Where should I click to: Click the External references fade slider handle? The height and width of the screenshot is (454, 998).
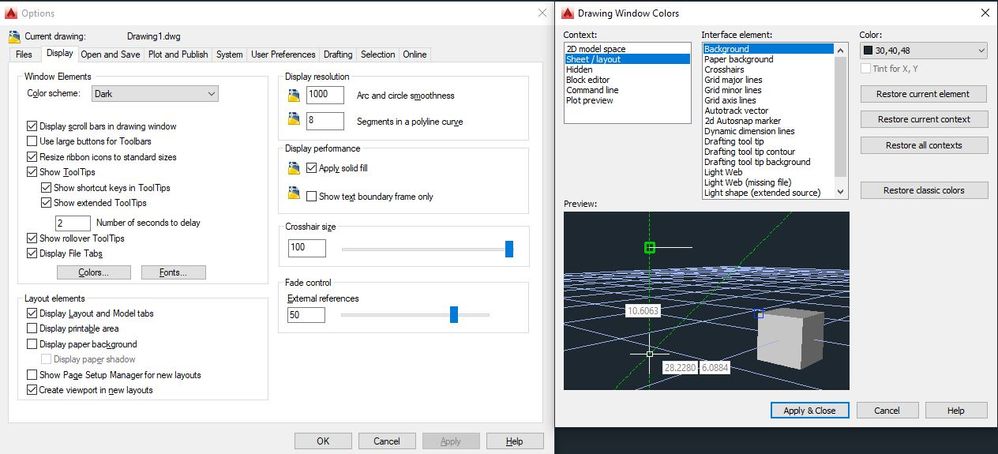click(454, 315)
